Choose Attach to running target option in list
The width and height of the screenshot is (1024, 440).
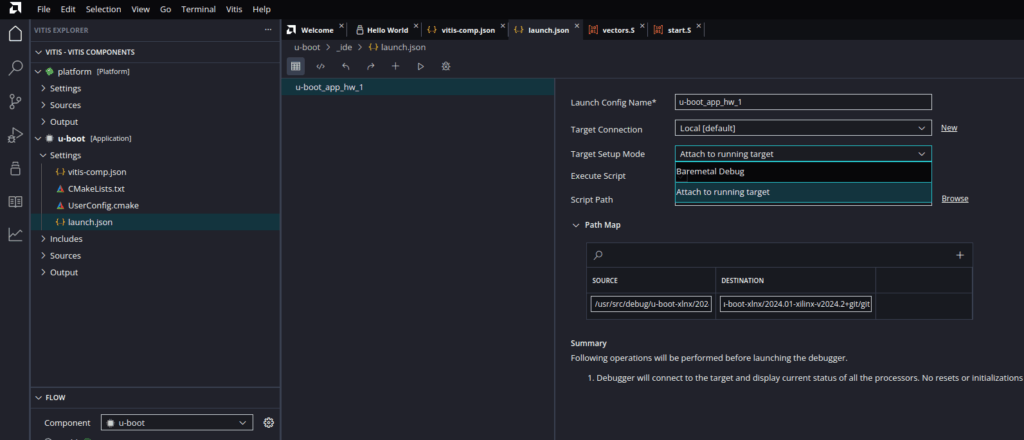[803, 193]
